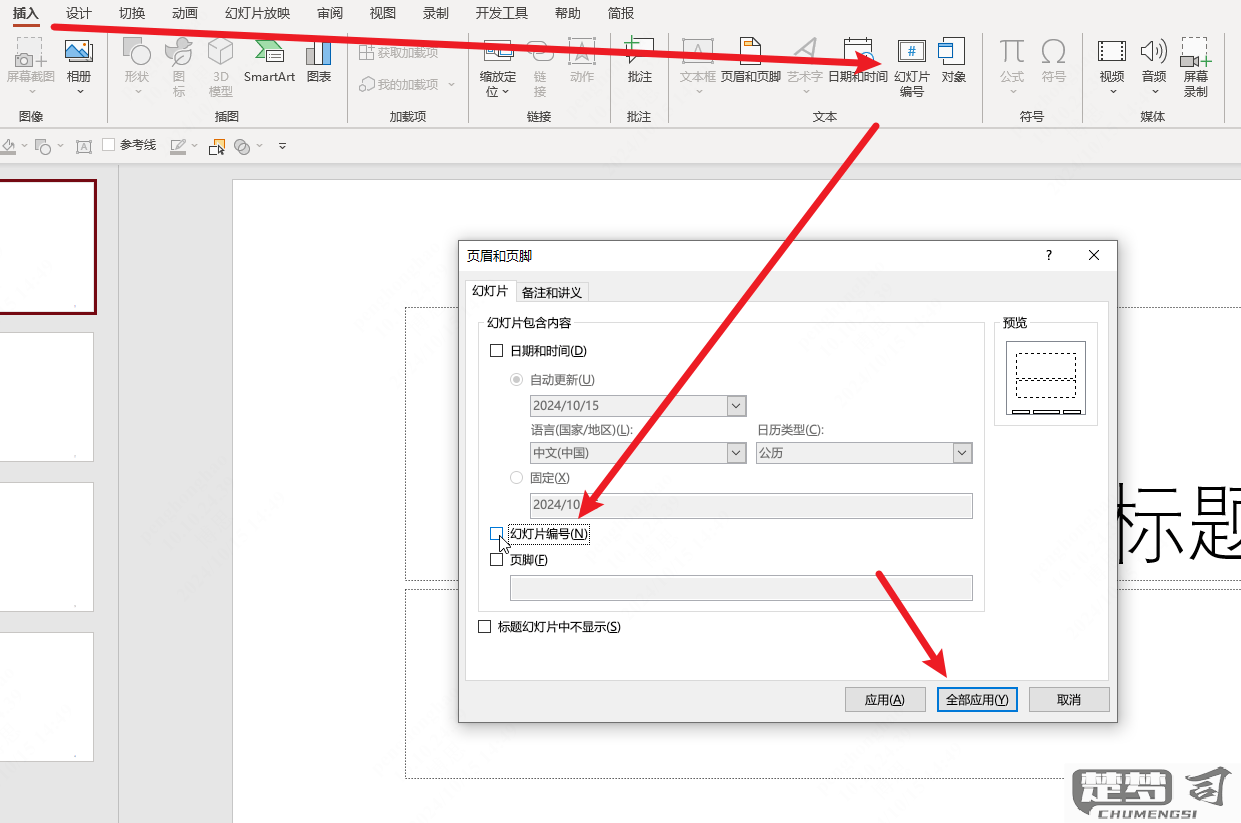Viewport: 1241px width, 823px height.
Task: Open the 2024/10/15 date format dropdown
Action: pos(736,406)
